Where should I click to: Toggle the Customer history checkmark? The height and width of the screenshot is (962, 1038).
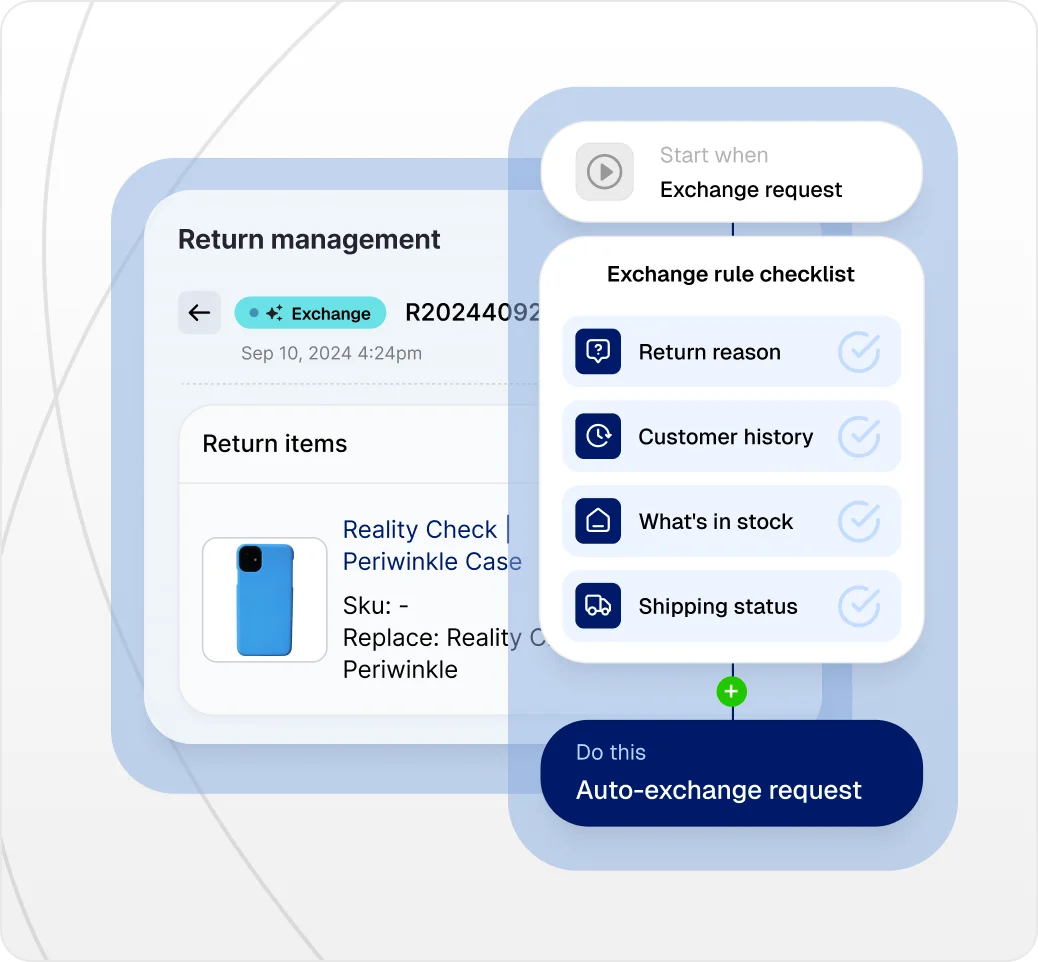point(859,436)
